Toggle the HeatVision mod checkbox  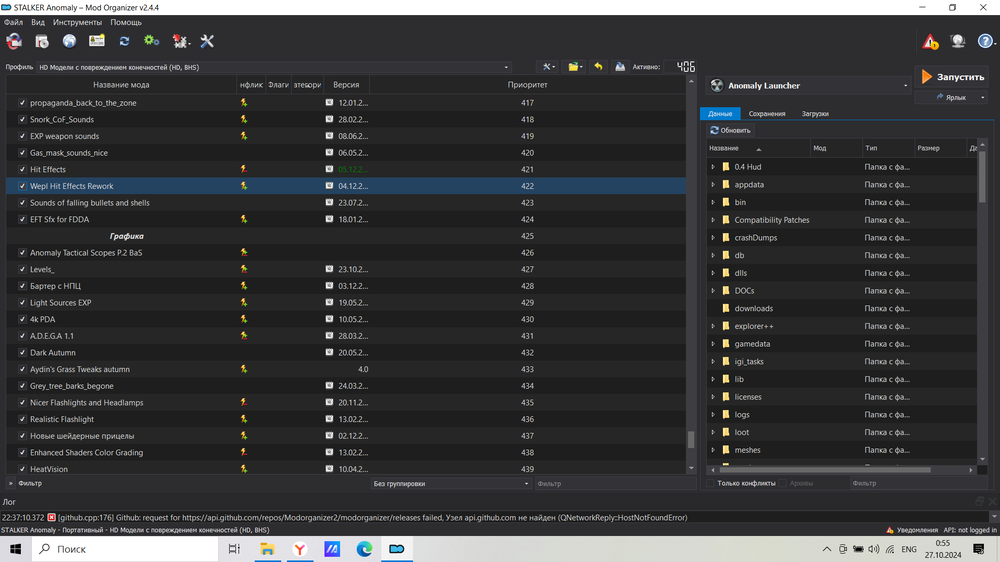tap(22, 469)
